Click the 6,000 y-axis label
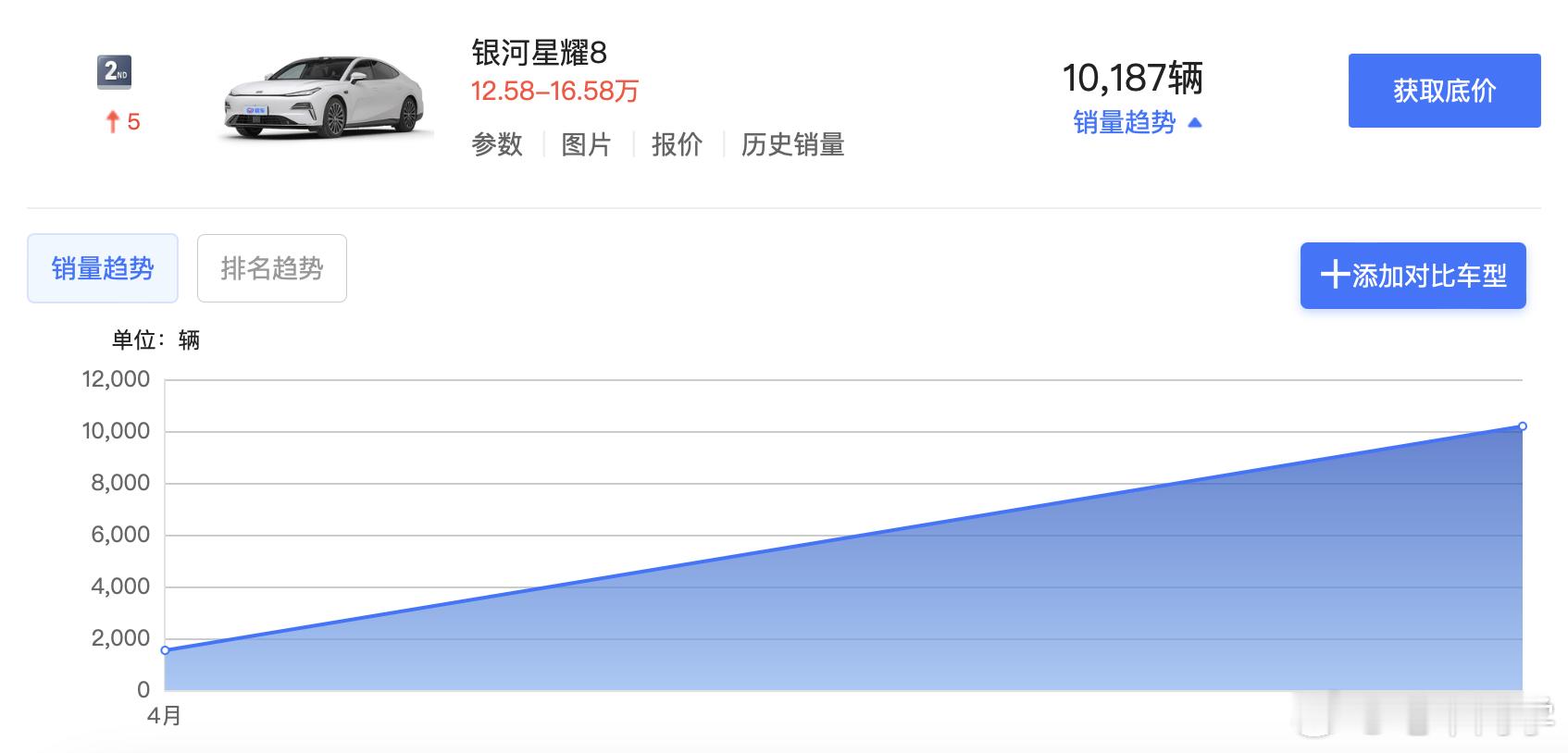Screen dimensions: 1568x753 tap(120, 535)
